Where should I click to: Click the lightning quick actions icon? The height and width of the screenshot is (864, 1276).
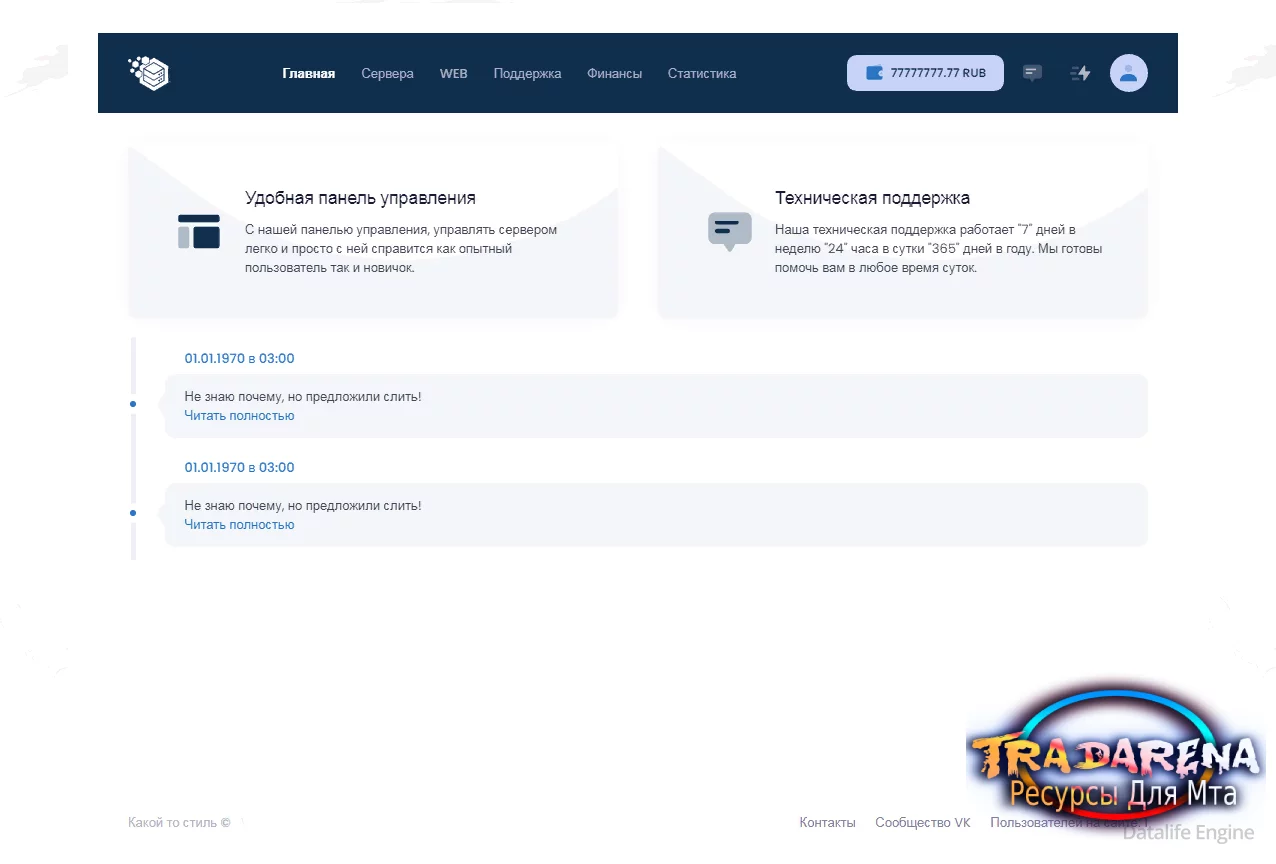click(x=1080, y=73)
